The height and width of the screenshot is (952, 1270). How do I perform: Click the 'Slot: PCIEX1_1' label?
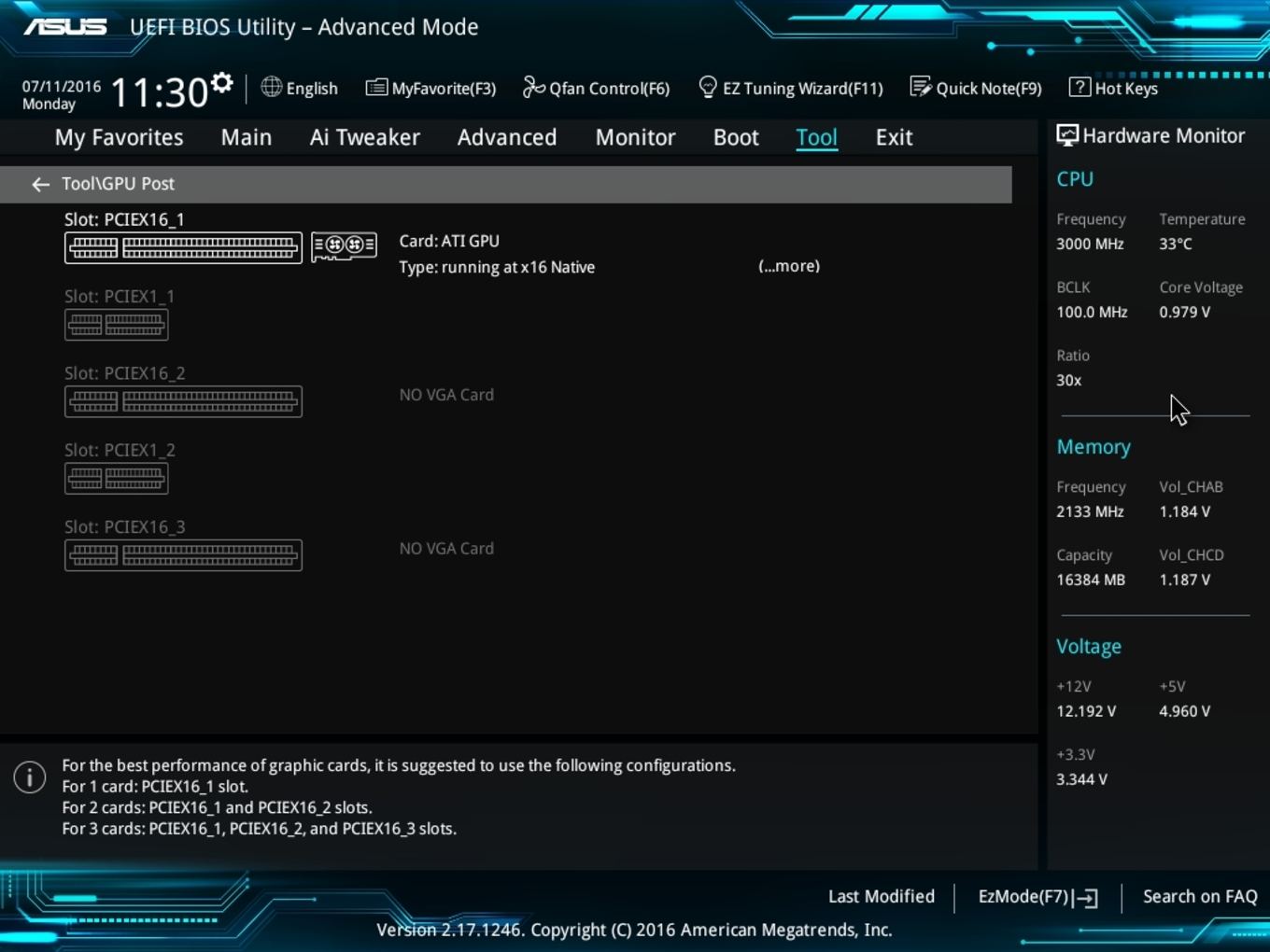pyautogui.click(x=120, y=296)
